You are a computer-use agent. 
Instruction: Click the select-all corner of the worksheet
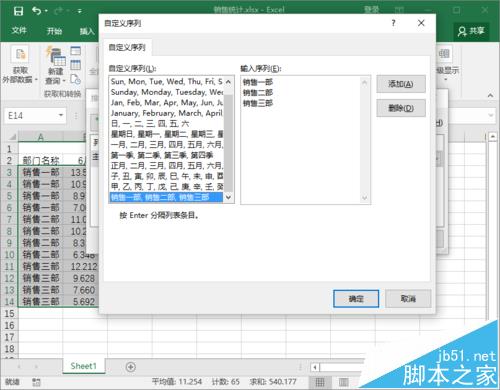coord(12,137)
